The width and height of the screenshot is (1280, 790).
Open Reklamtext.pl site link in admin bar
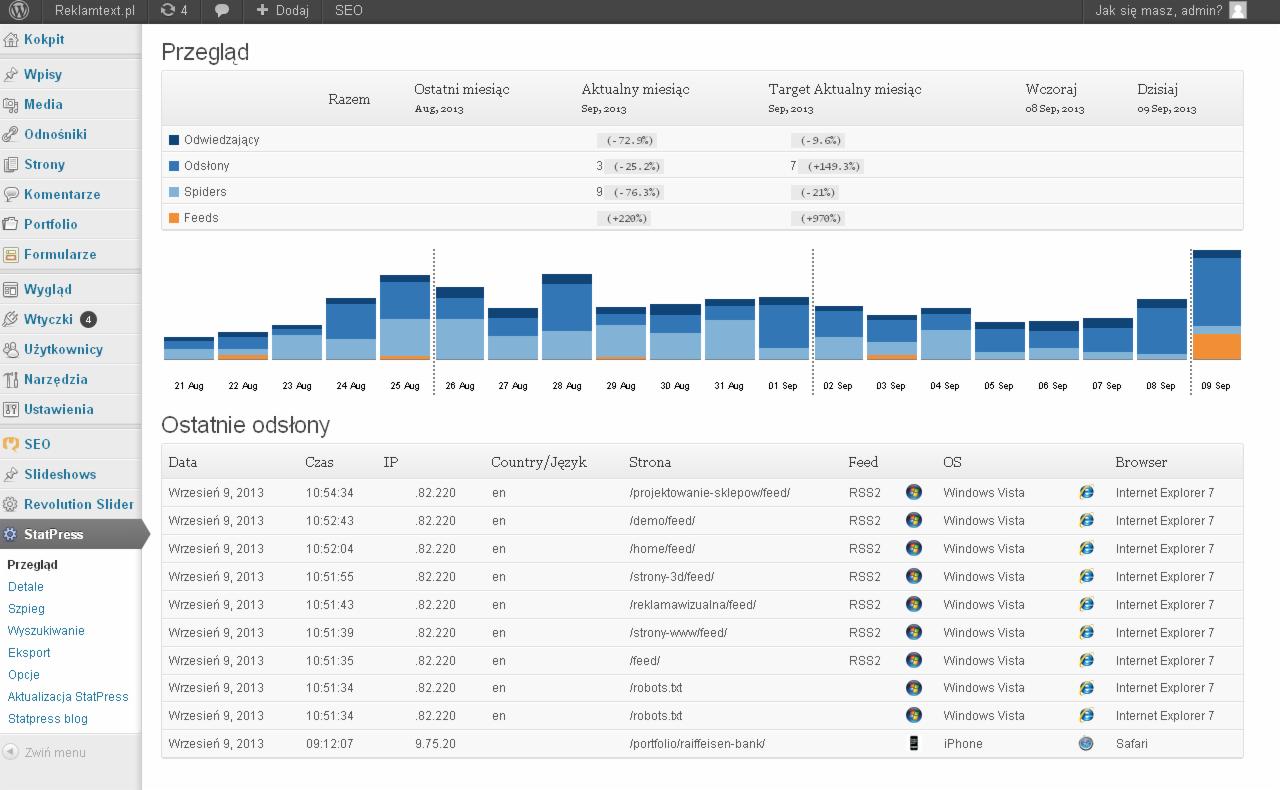point(94,11)
